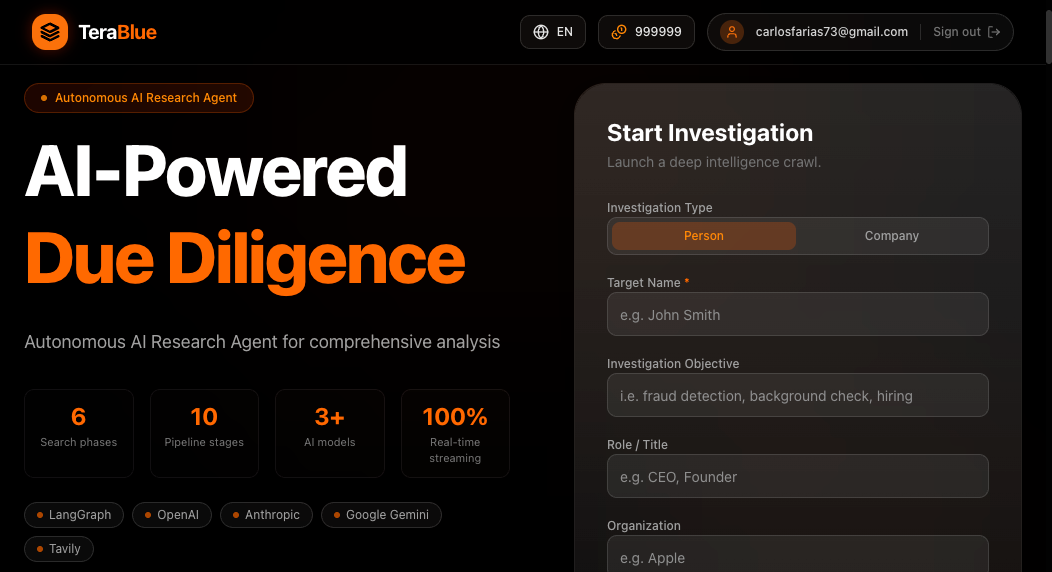
Task: Click the Anthropic tag chip
Action: (x=266, y=515)
